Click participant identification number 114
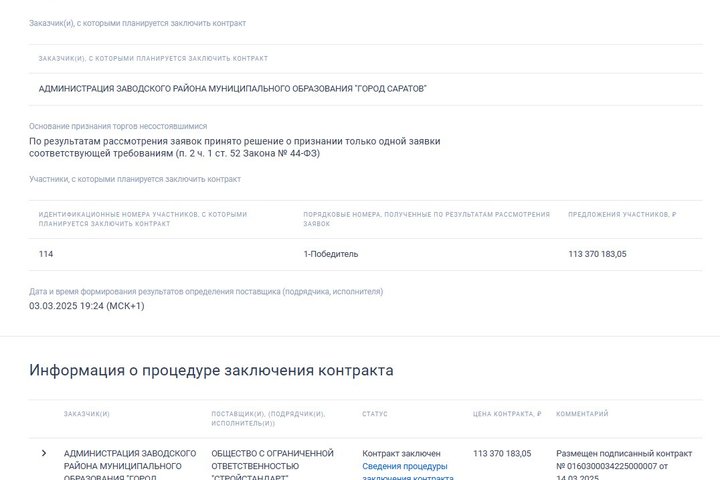The image size is (720, 480). (x=46, y=254)
